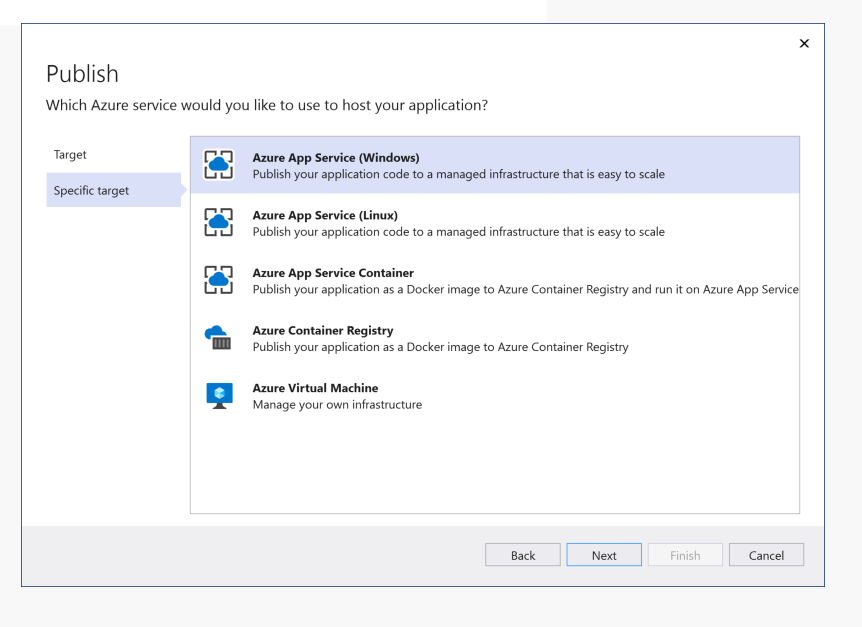This screenshot has height=627, width=862.
Task: Select the Azure App Service Container option row
Action: 450,280
